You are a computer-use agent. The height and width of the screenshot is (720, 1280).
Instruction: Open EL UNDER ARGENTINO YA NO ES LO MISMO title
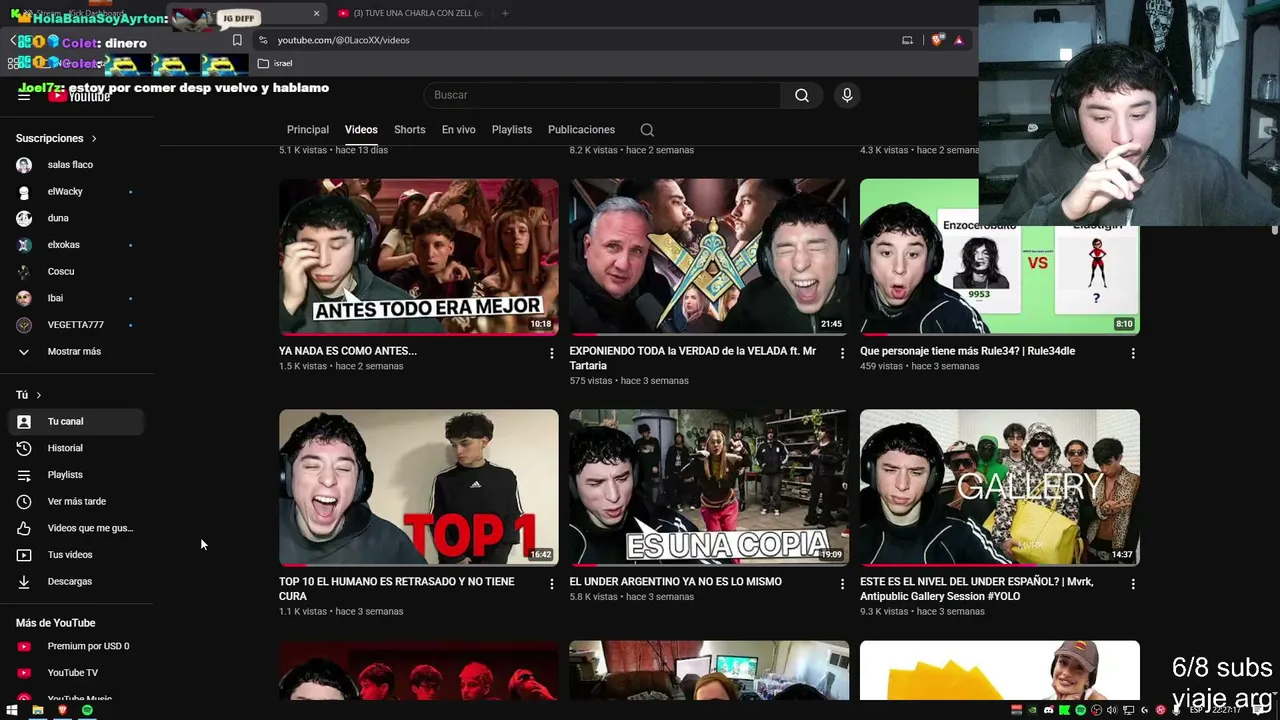pos(676,582)
